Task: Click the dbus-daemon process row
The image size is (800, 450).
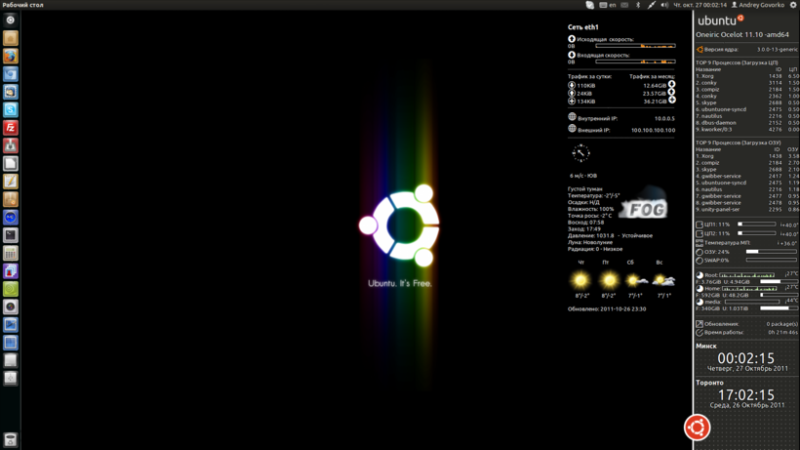Action: 747,123
